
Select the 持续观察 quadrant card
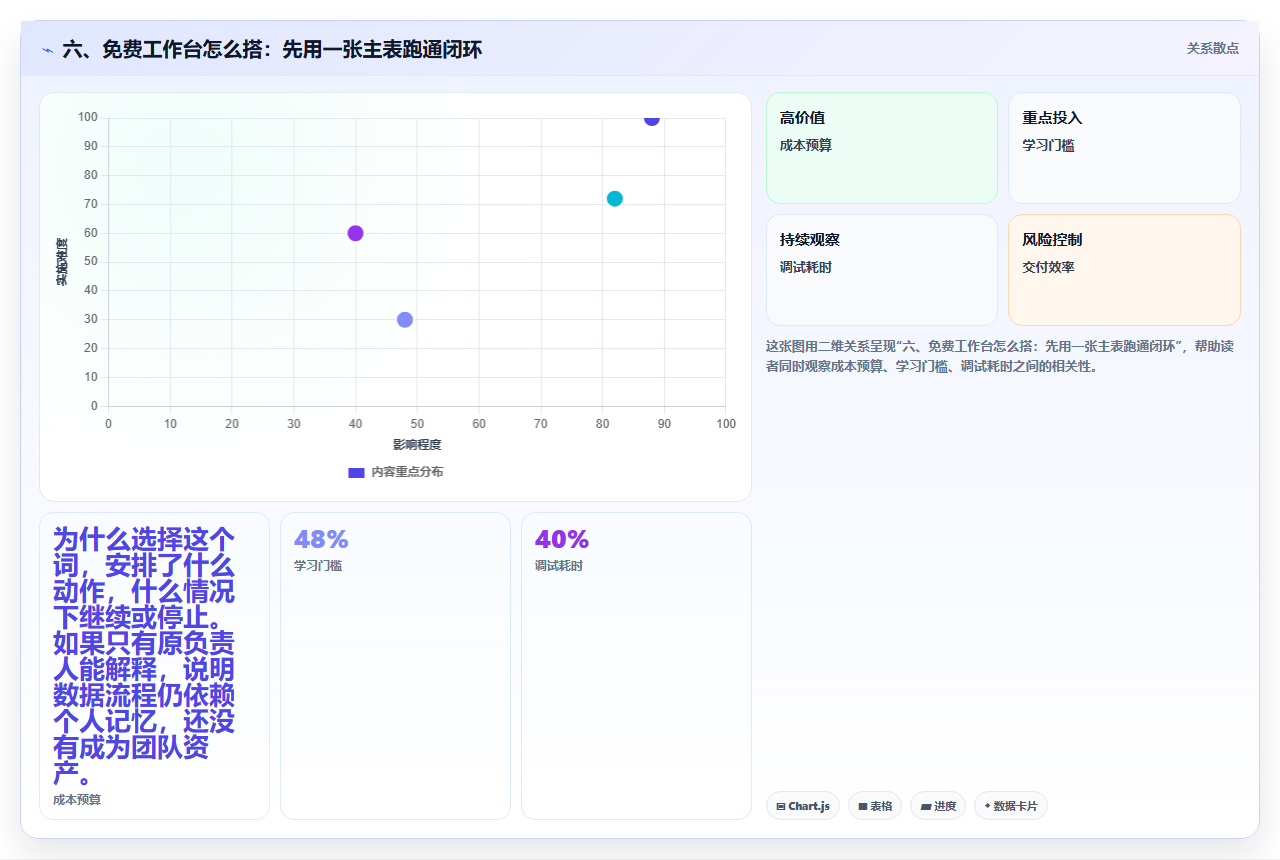coord(882,270)
